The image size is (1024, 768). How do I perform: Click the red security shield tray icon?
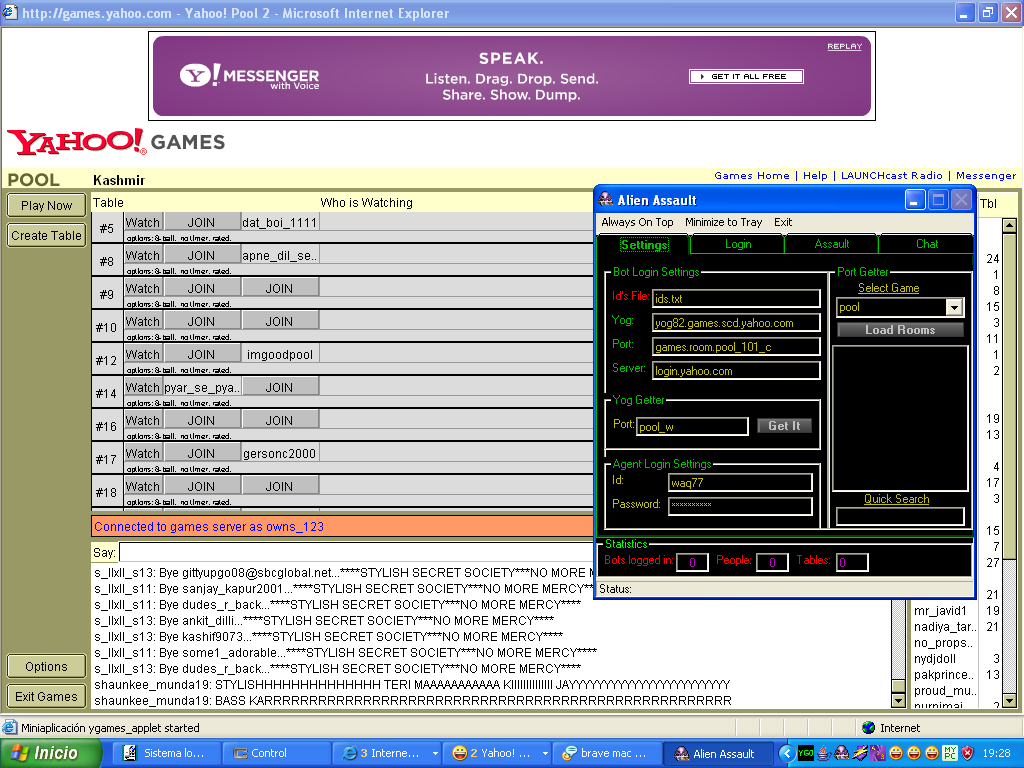[x=967, y=753]
